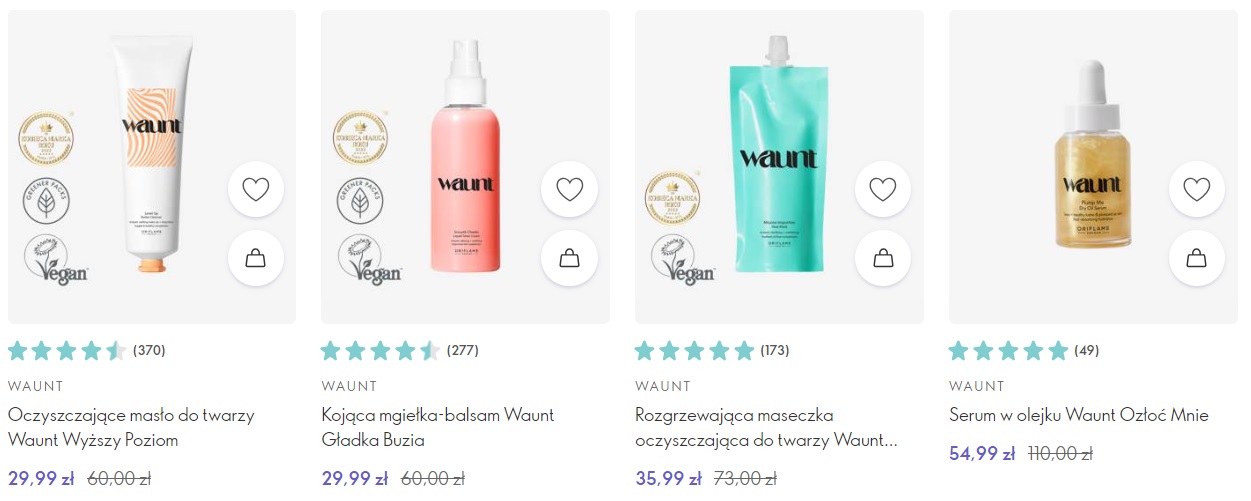Heart the Ozłoć Mnie oil serum
Screen dimensions: 1251x501
click(1197, 189)
